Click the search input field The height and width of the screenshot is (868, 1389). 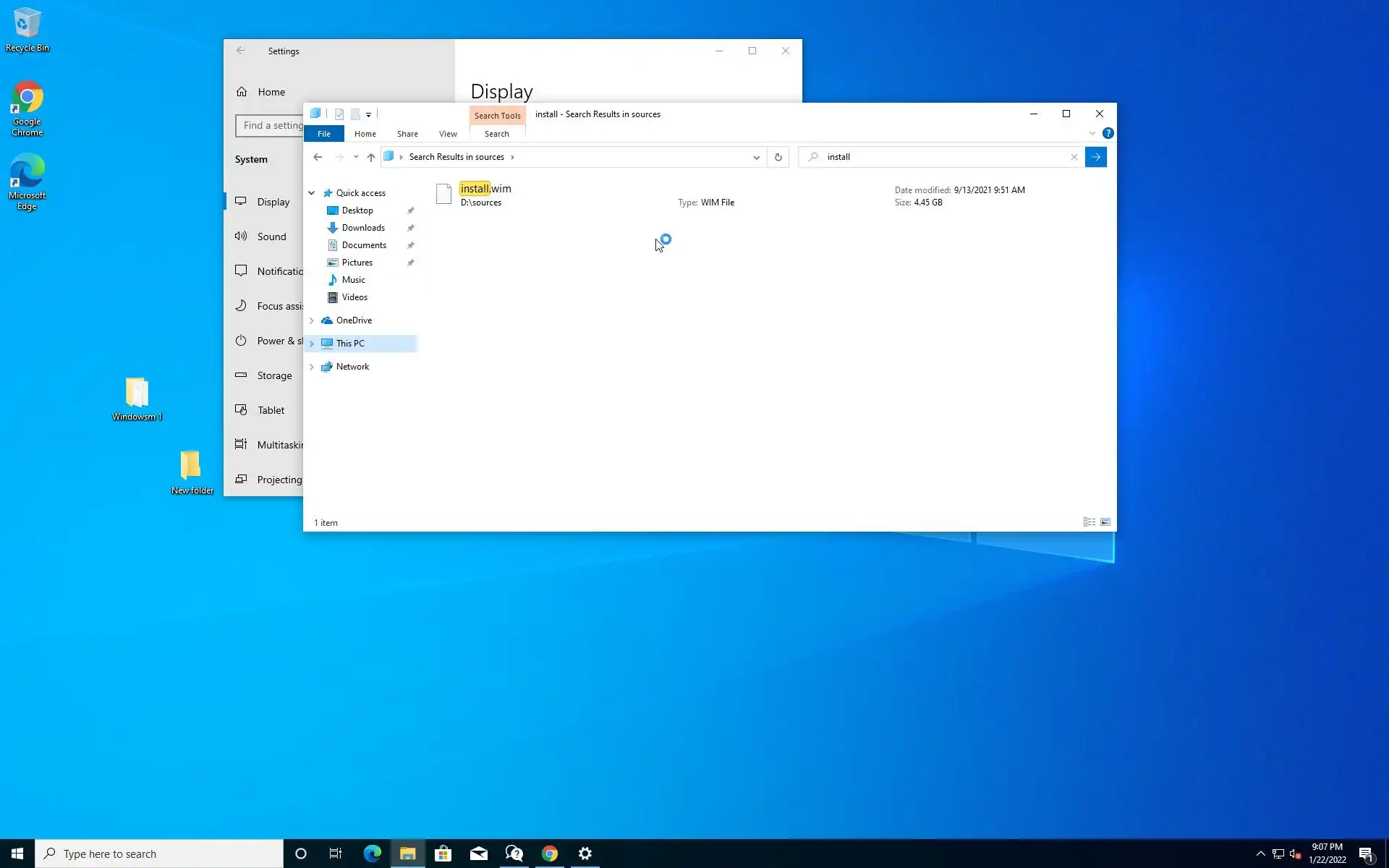tap(940, 157)
